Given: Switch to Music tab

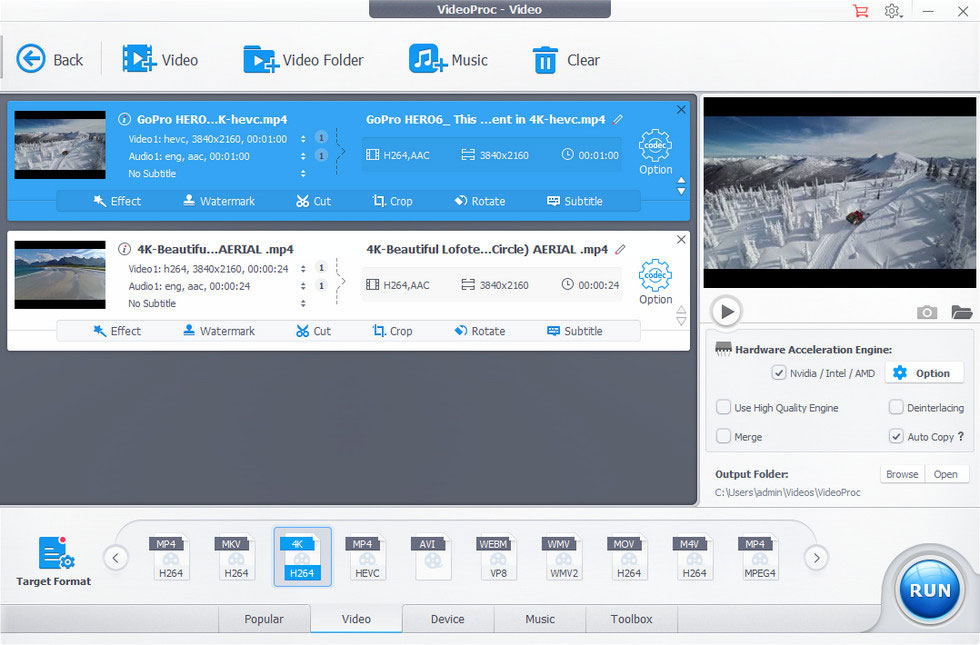Looking at the screenshot, I should click(x=540, y=619).
